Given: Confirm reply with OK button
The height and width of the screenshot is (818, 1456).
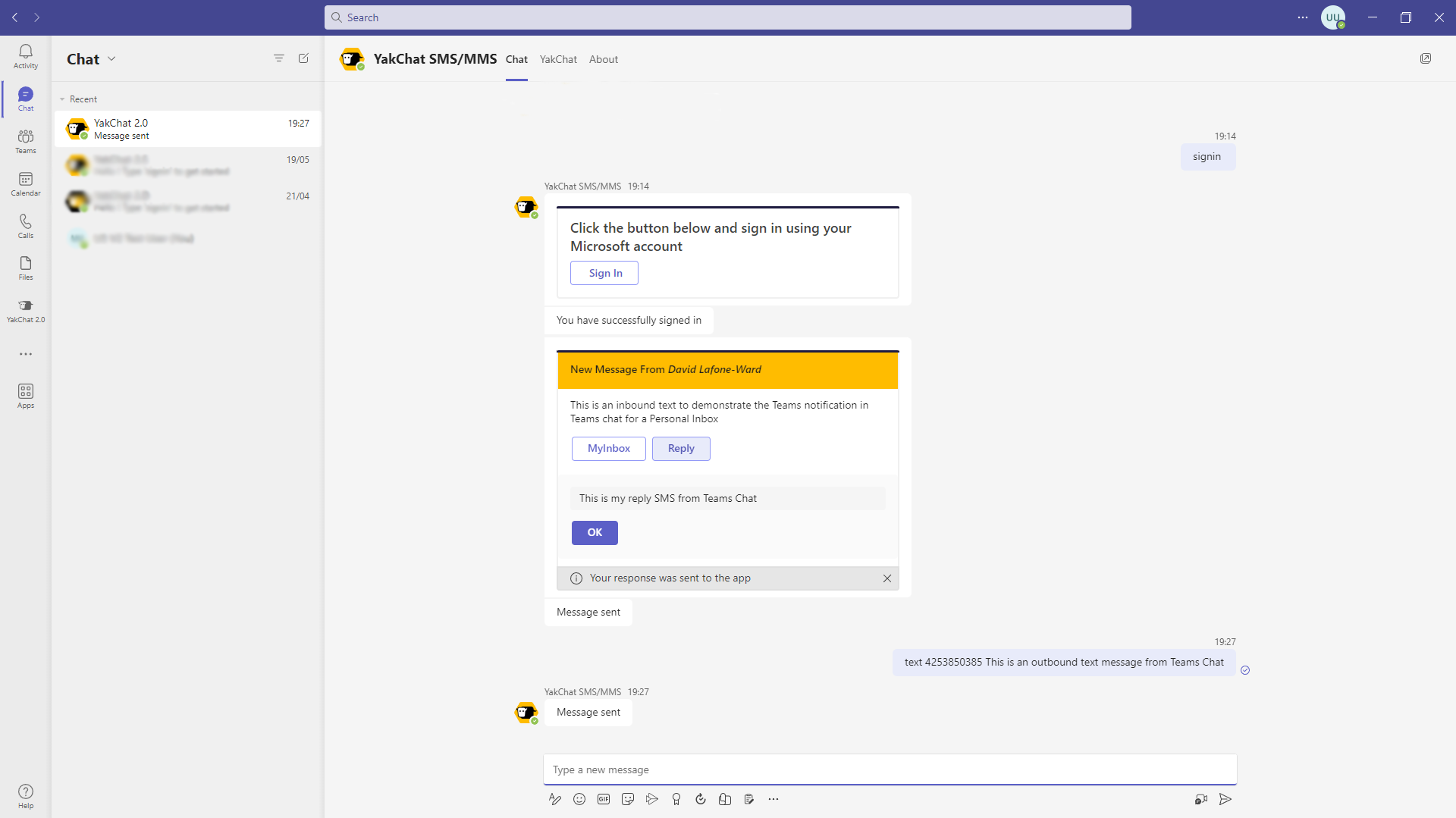Looking at the screenshot, I should [x=595, y=532].
